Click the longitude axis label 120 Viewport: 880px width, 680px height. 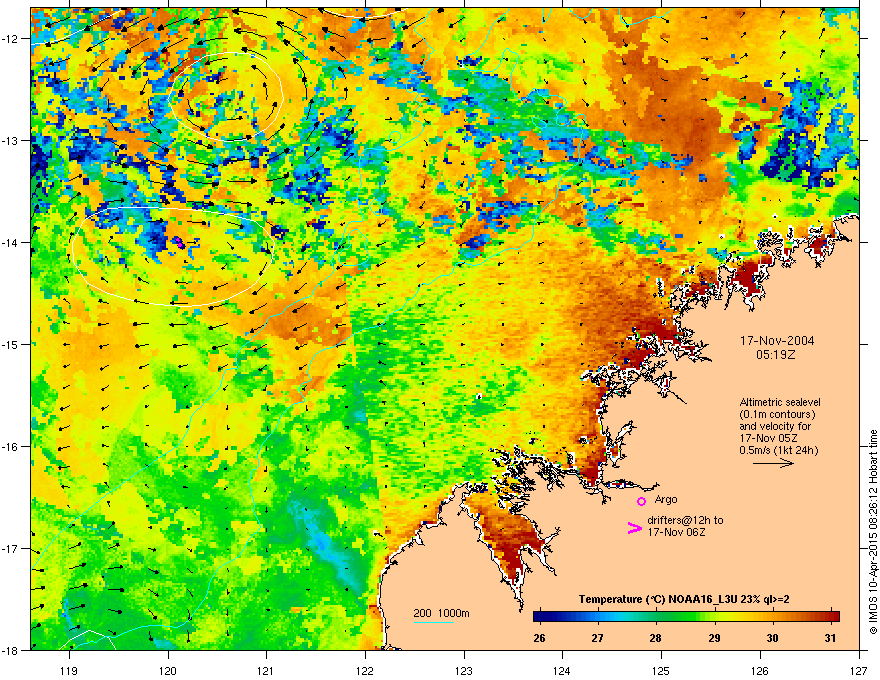coord(168,670)
